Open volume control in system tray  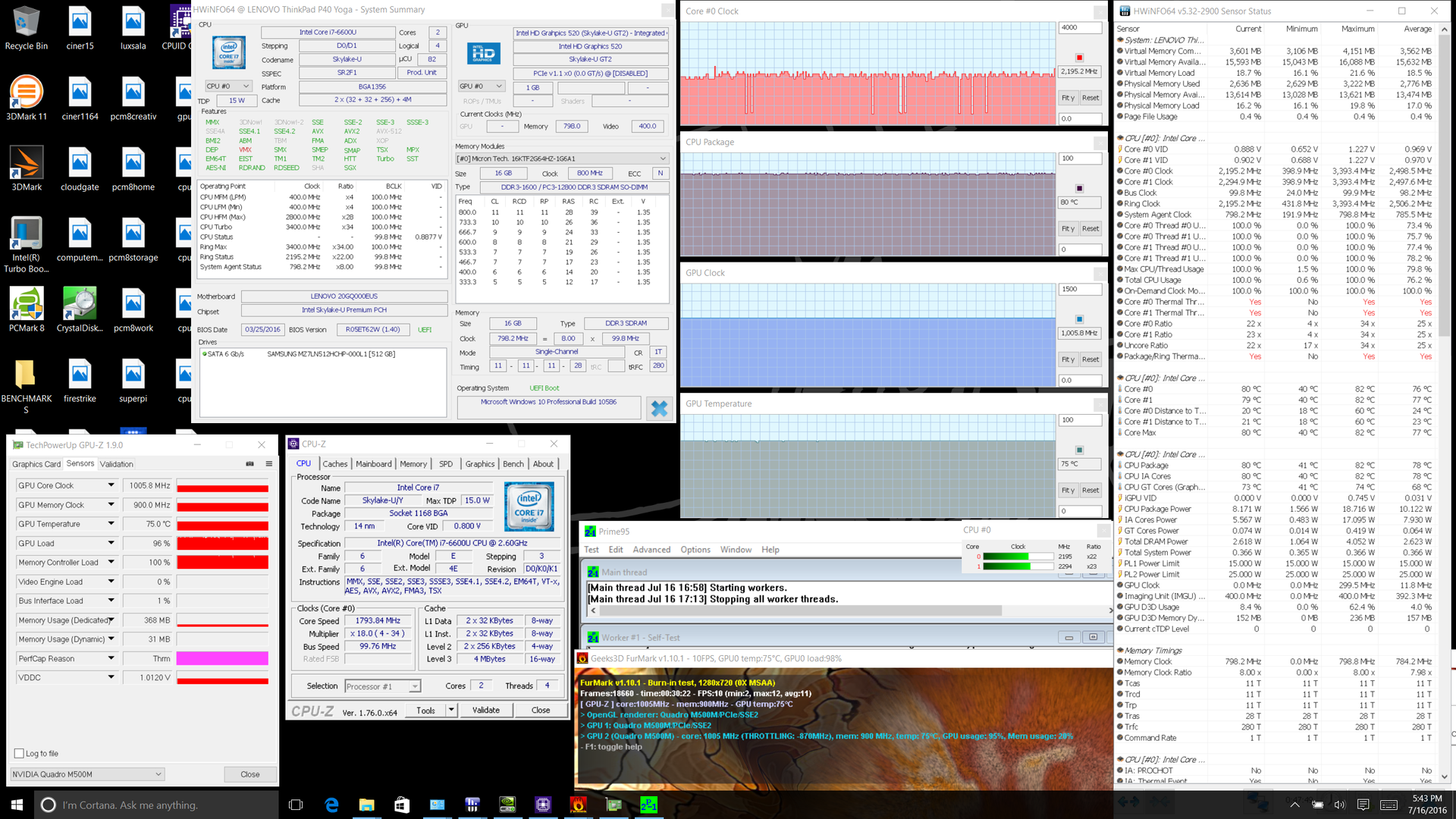[1339, 805]
